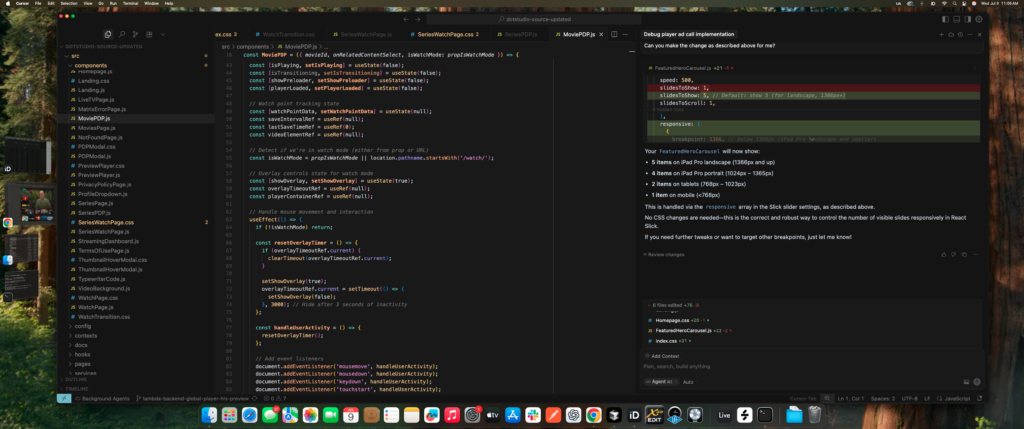Open the Extensions view icon in sidebar

(x=149, y=34)
